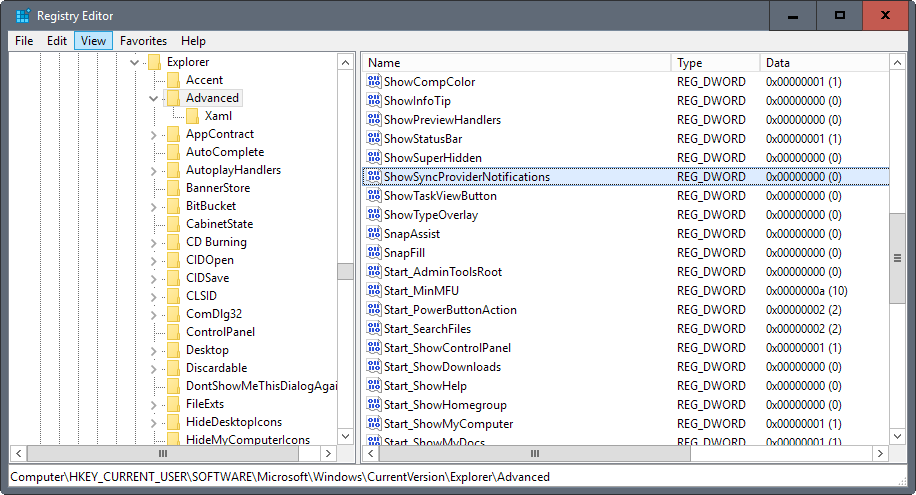This screenshot has width=916, height=495.
Task: Collapse the Advanced key in tree
Action: coord(153,98)
